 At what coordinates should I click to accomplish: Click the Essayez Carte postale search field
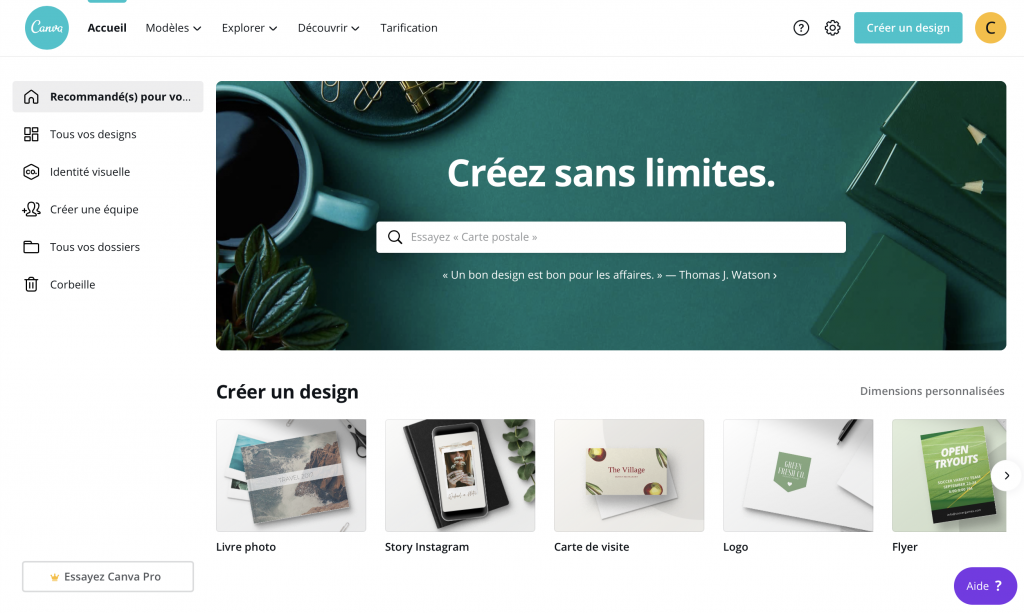tap(611, 237)
